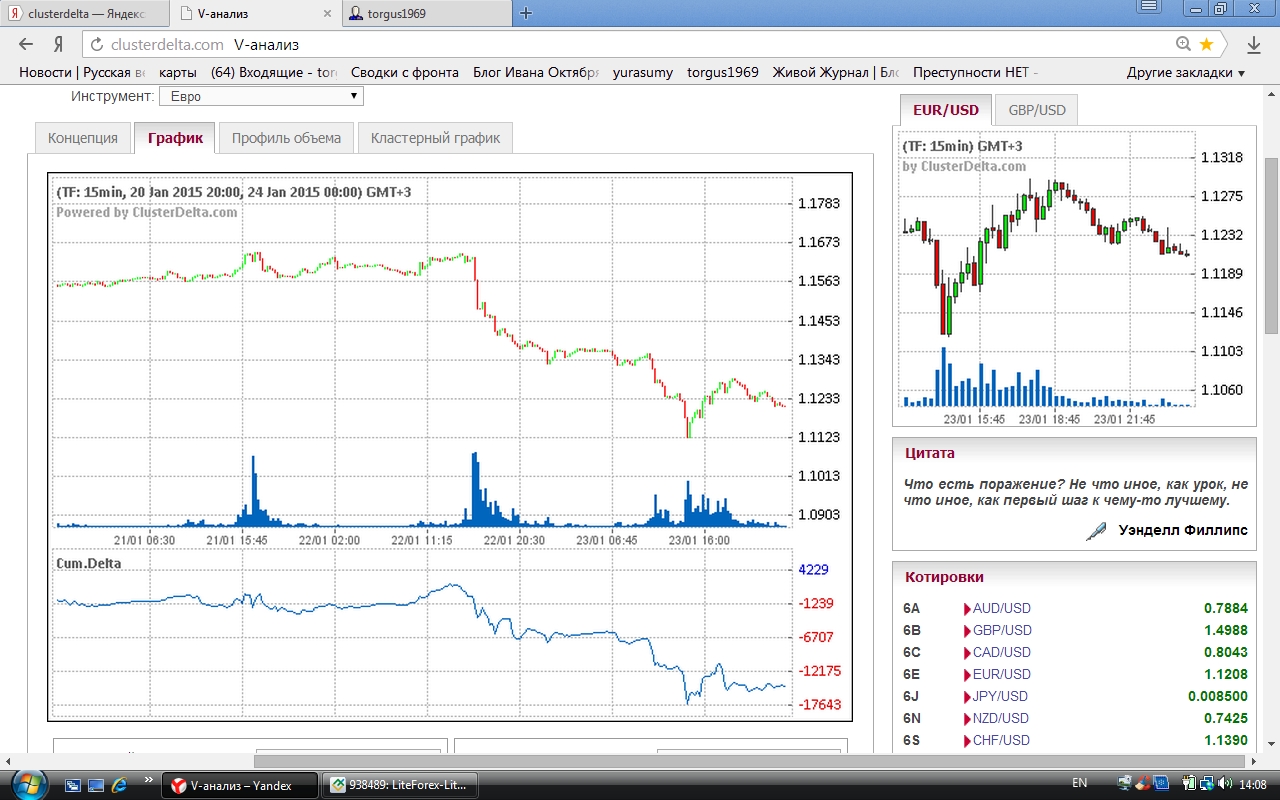Open the Windows Start orb
1280x800 pixels.
tap(26, 784)
